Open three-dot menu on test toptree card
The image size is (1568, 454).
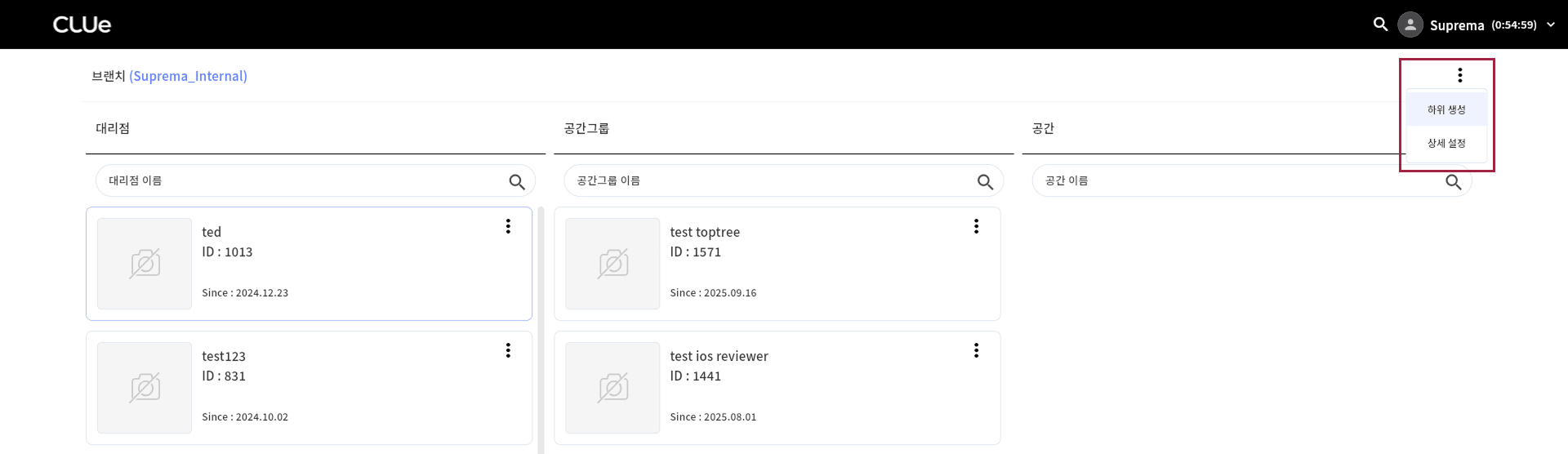(976, 226)
